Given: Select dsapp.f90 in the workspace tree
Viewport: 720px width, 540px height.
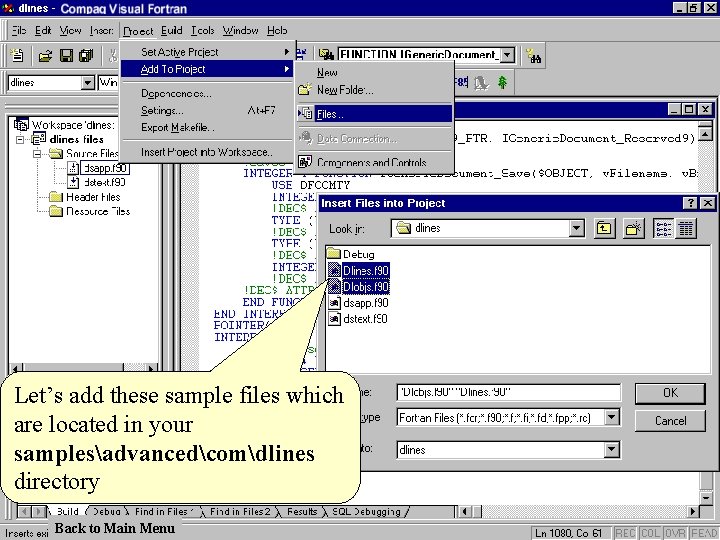Looking at the screenshot, I should tap(105, 168).
